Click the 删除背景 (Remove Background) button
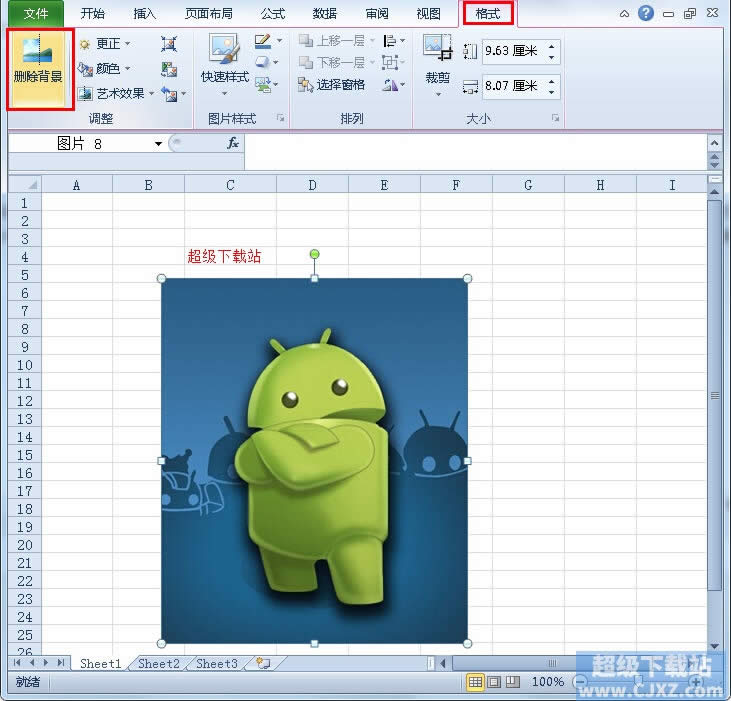 click(x=40, y=66)
